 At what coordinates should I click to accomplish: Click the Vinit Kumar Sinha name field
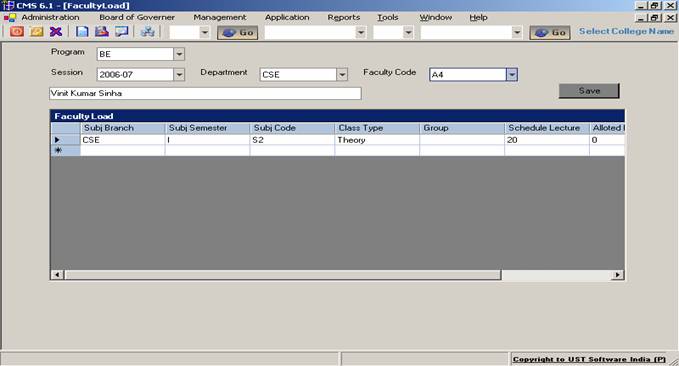[x=205, y=93]
